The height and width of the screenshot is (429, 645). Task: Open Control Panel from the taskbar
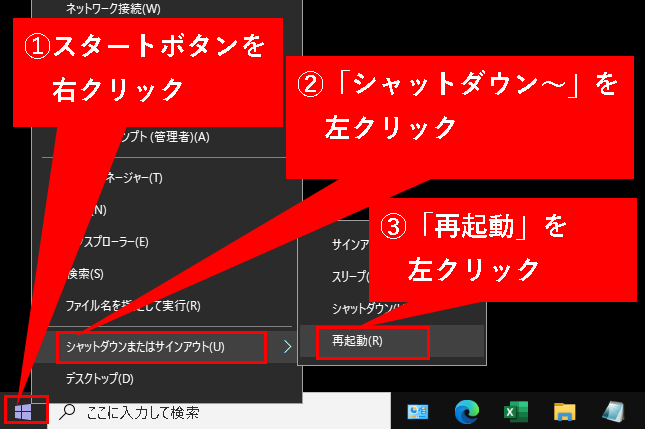(x=418, y=411)
